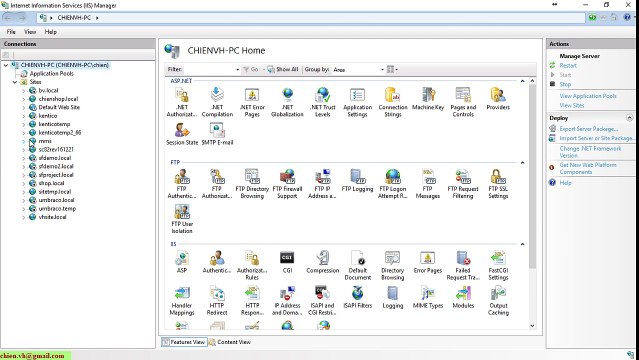Viewport: 639px width, 360px height.
Task: Click Change .NET Framework Version link
Action: point(590,152)
